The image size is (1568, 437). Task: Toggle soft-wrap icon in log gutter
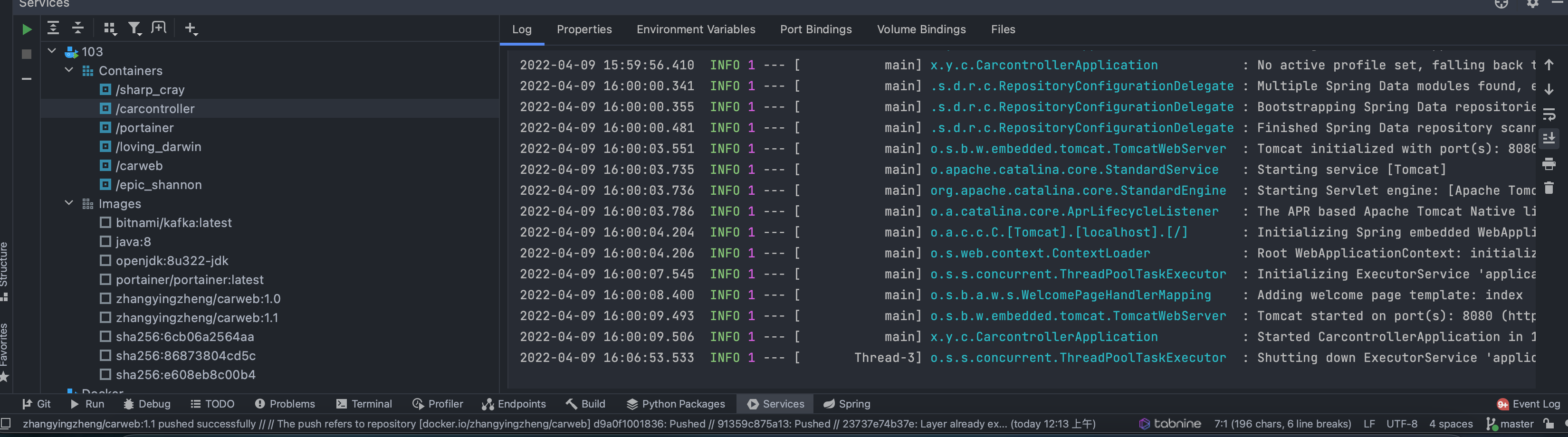click(x=1549, y=114)
